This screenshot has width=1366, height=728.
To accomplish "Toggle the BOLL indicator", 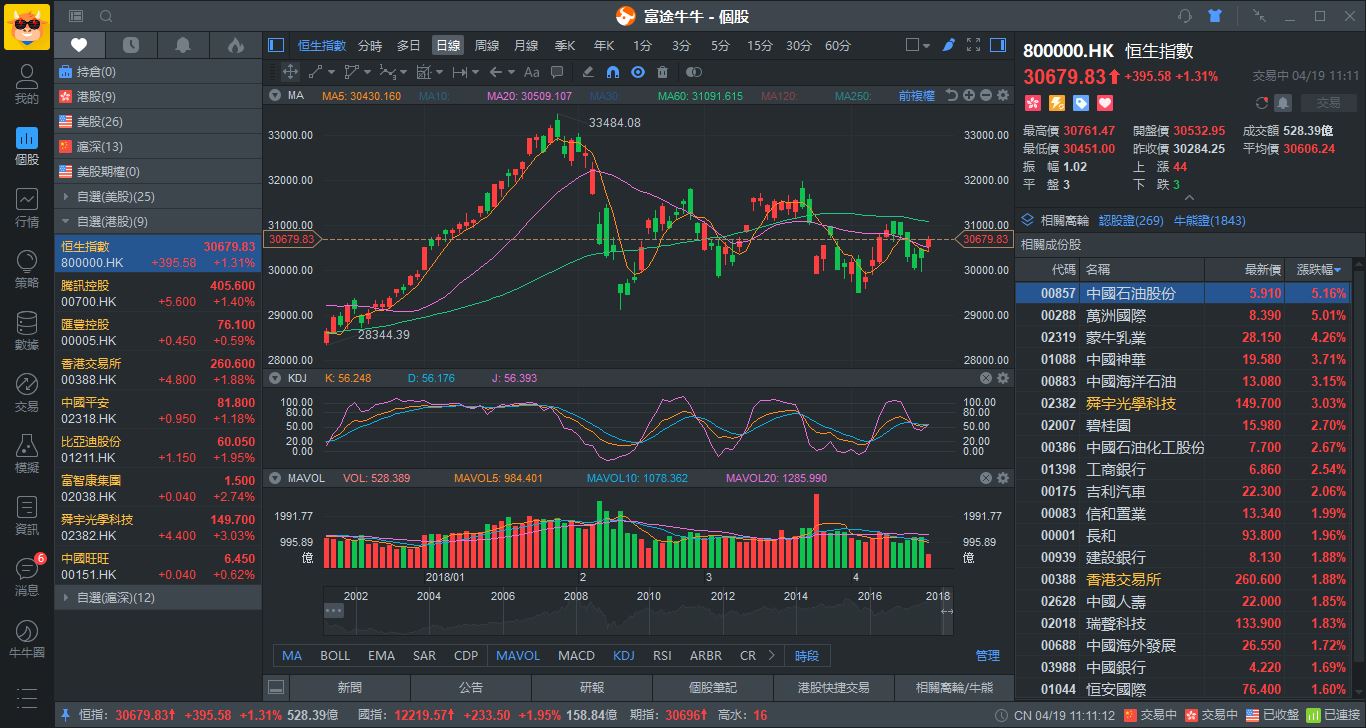I will coord(335,656).
